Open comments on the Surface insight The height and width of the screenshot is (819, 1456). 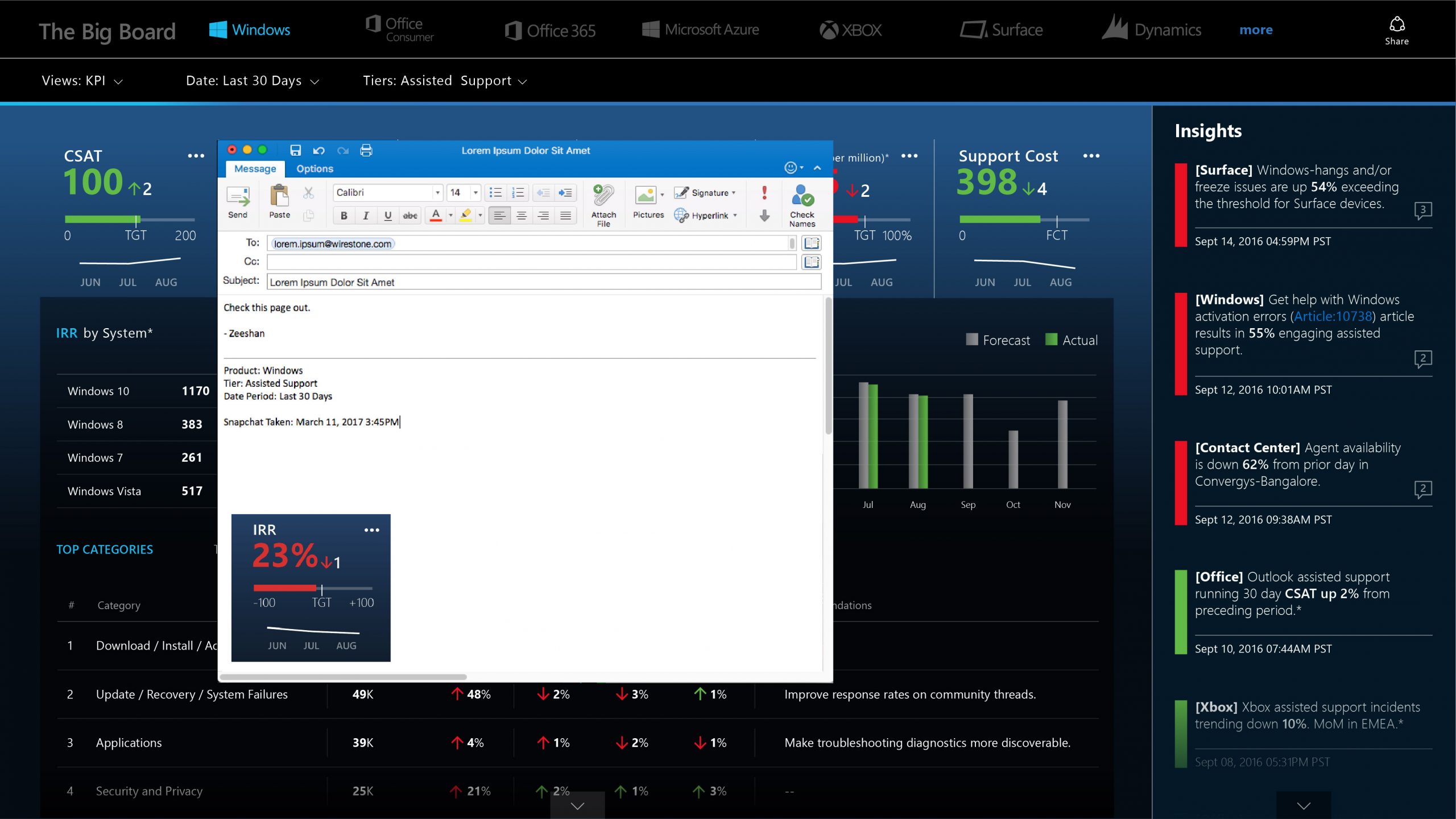point(1422,210)
